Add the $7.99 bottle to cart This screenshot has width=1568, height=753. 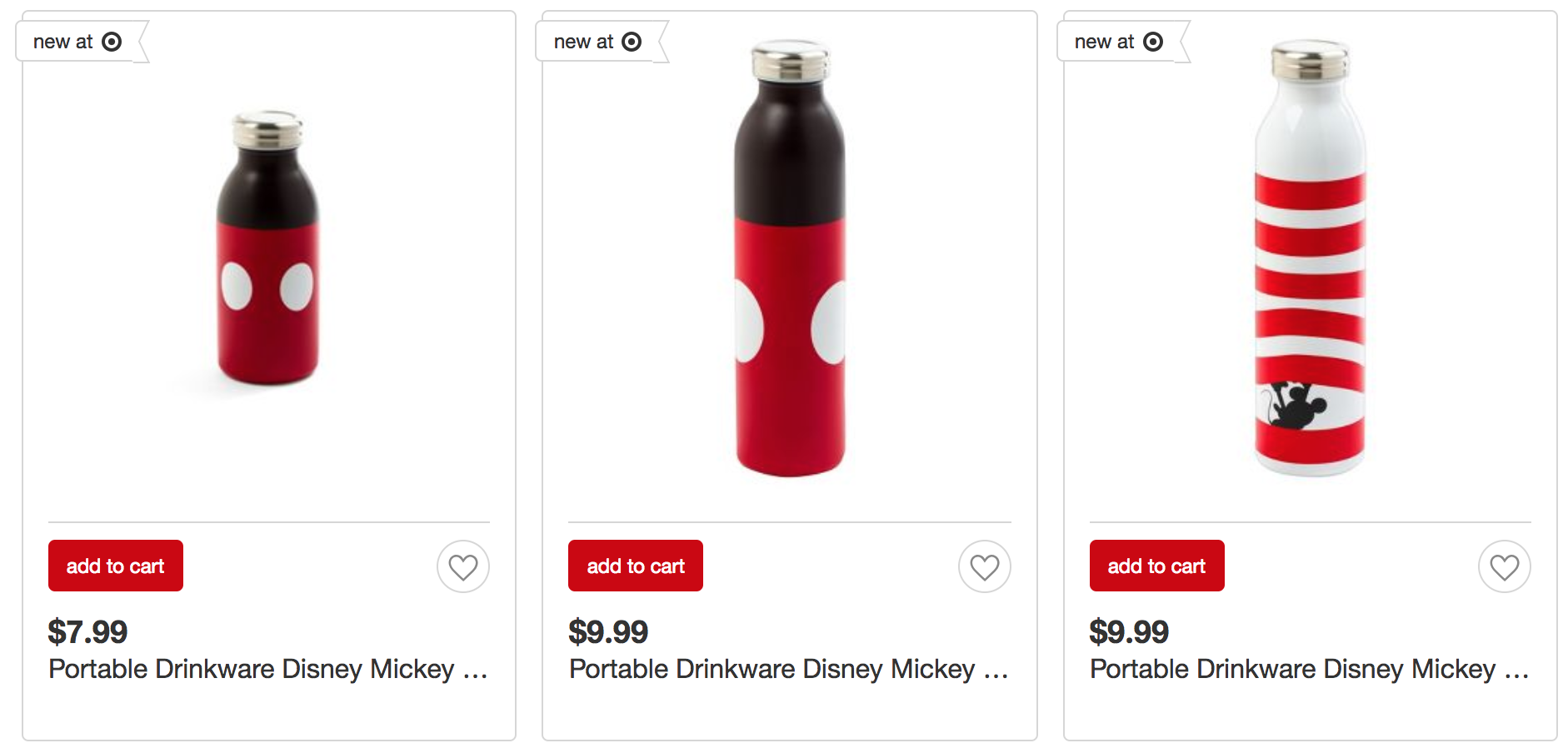click(x=116, y=566)
